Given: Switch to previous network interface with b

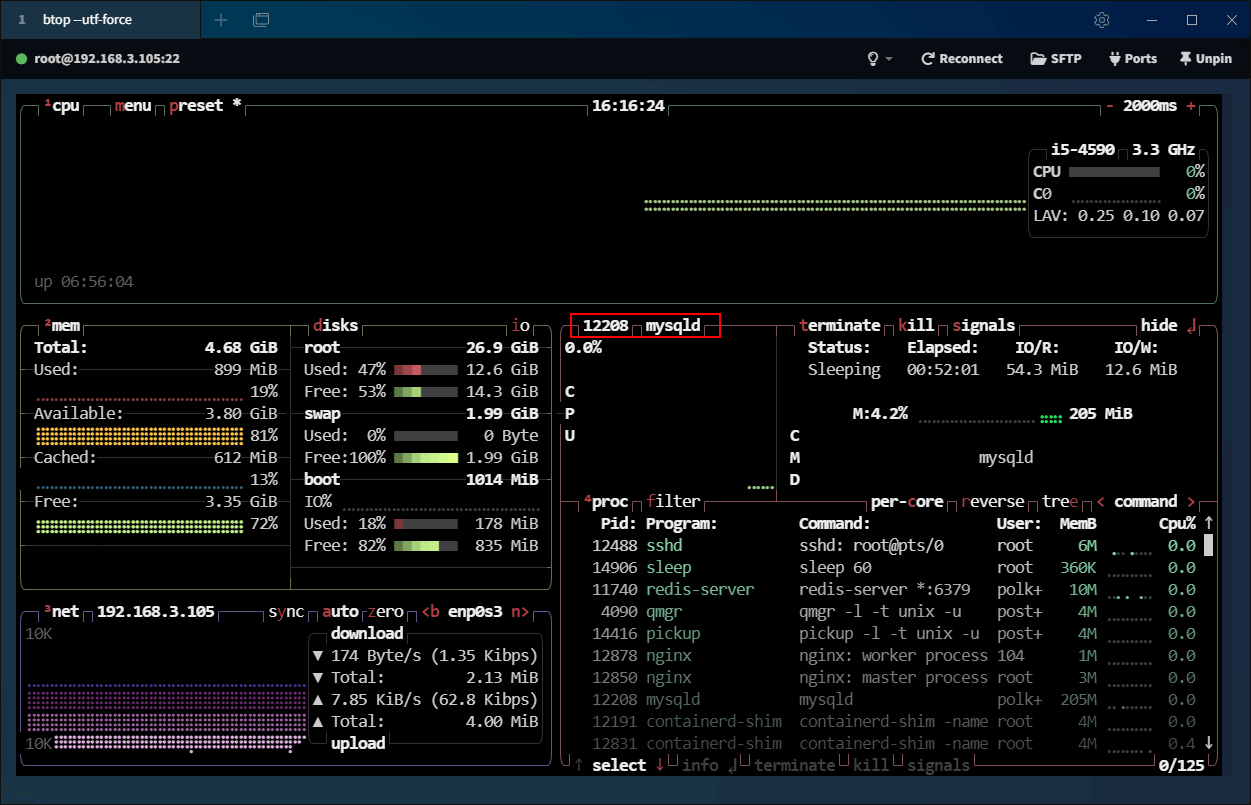Looking at the screenshot, I should (x=431, y=612).
